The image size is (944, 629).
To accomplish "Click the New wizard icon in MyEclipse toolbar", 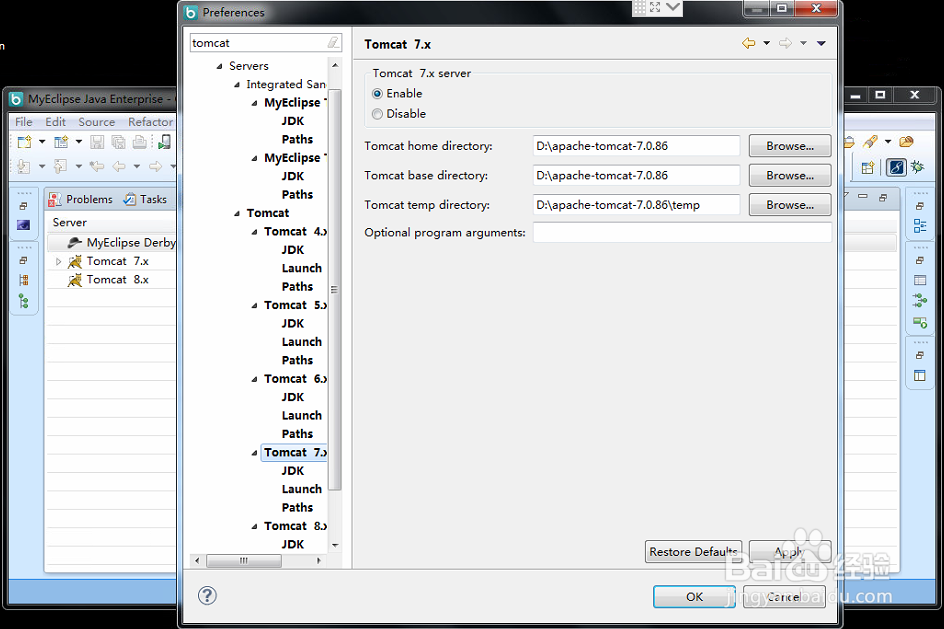I will coord(25,142).
